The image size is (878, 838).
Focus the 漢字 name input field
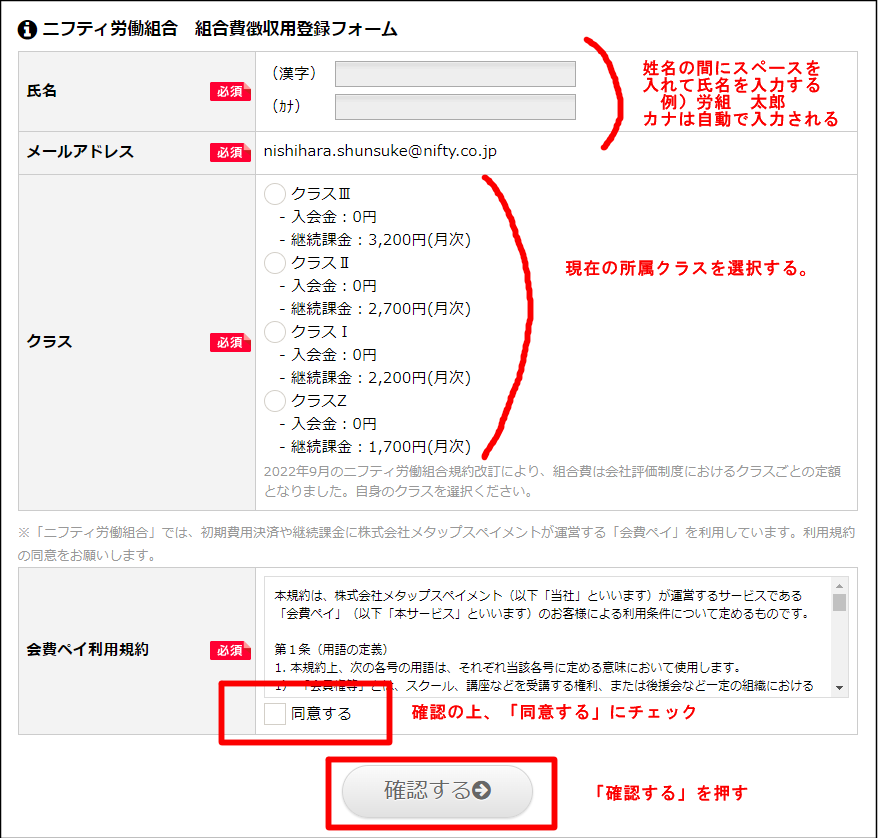click(x=455, y=74)
